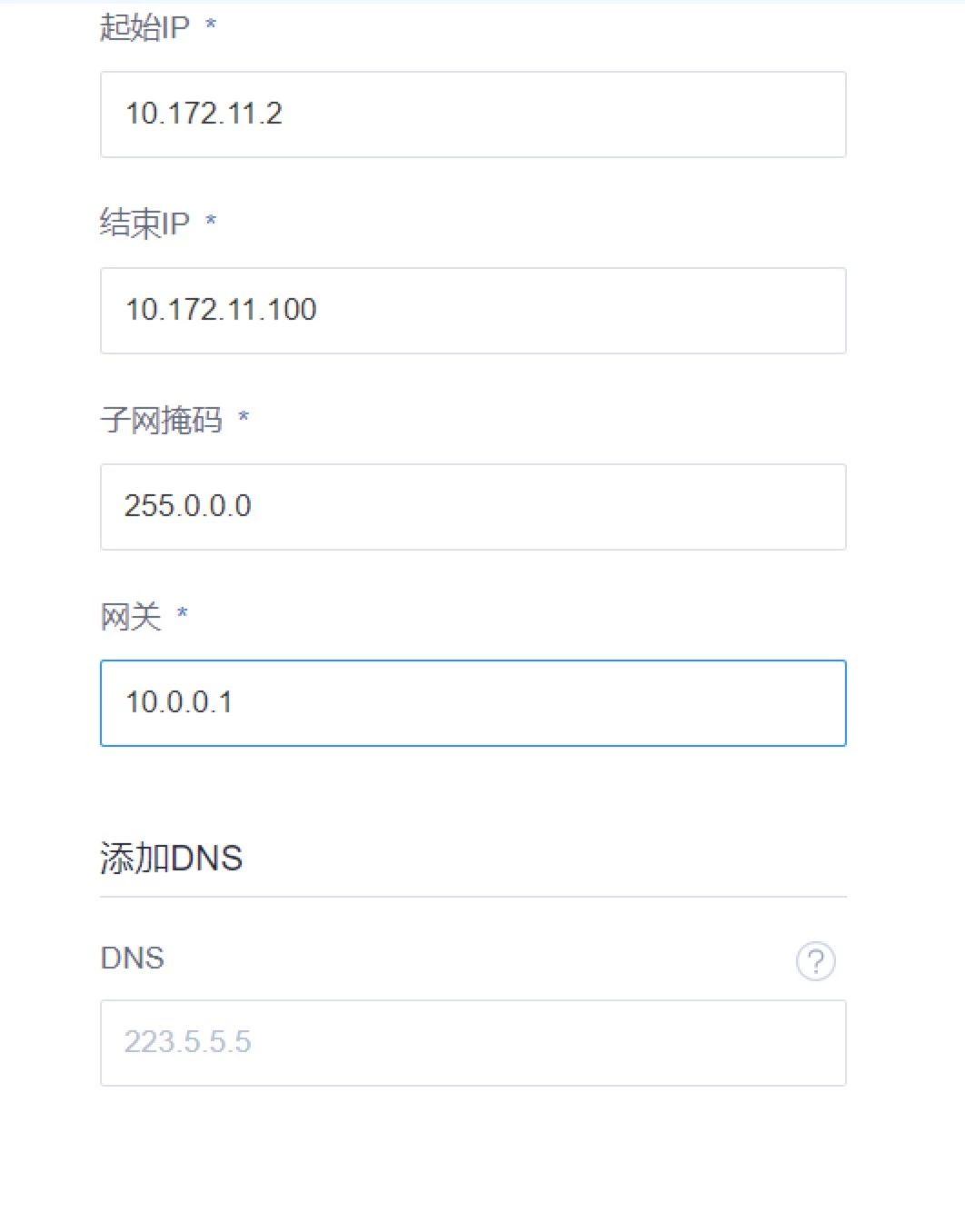Click the divider line under 添加DNS

(473, 897)
